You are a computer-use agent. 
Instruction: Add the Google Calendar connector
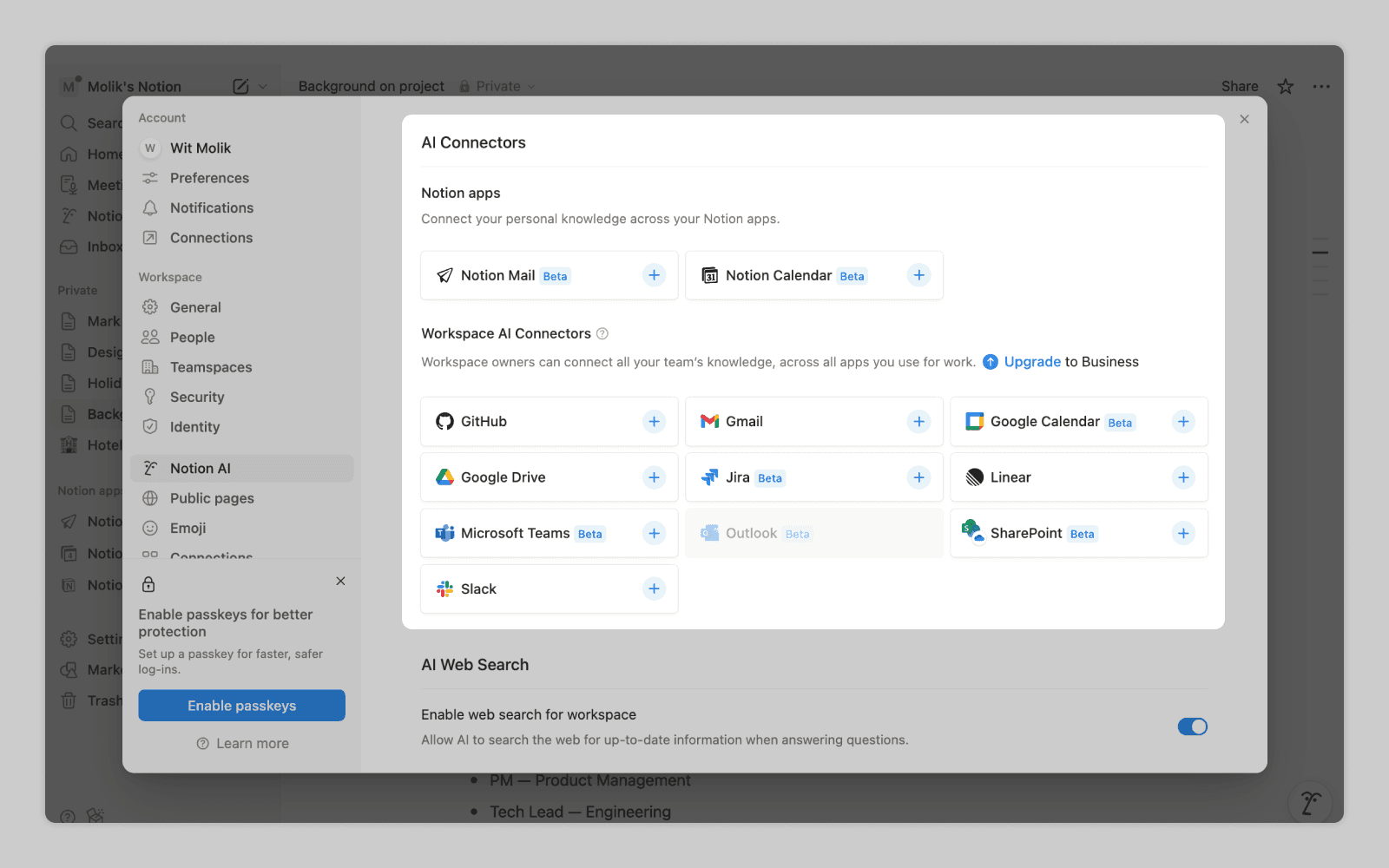point(1183,422)
